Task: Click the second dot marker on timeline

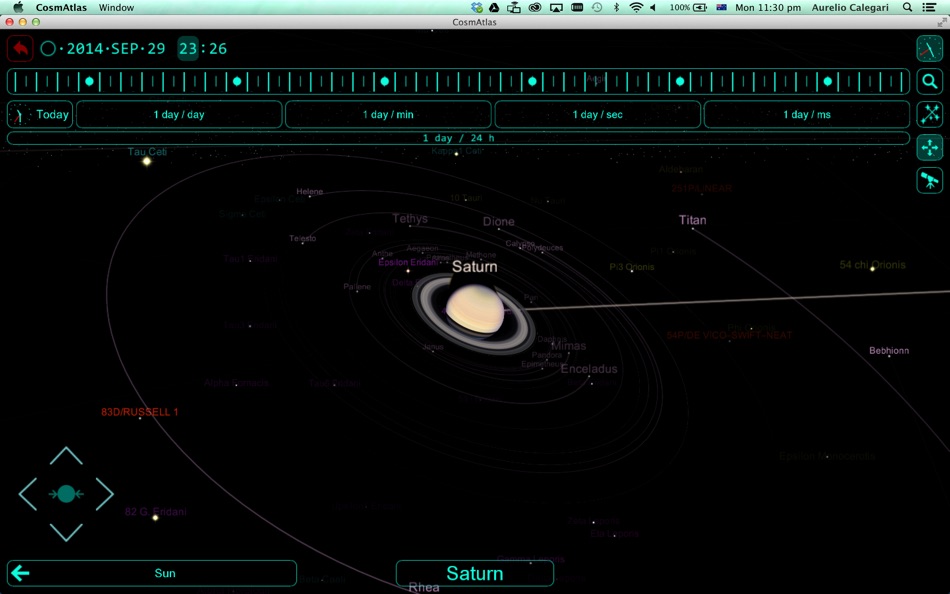Action: 237,81
